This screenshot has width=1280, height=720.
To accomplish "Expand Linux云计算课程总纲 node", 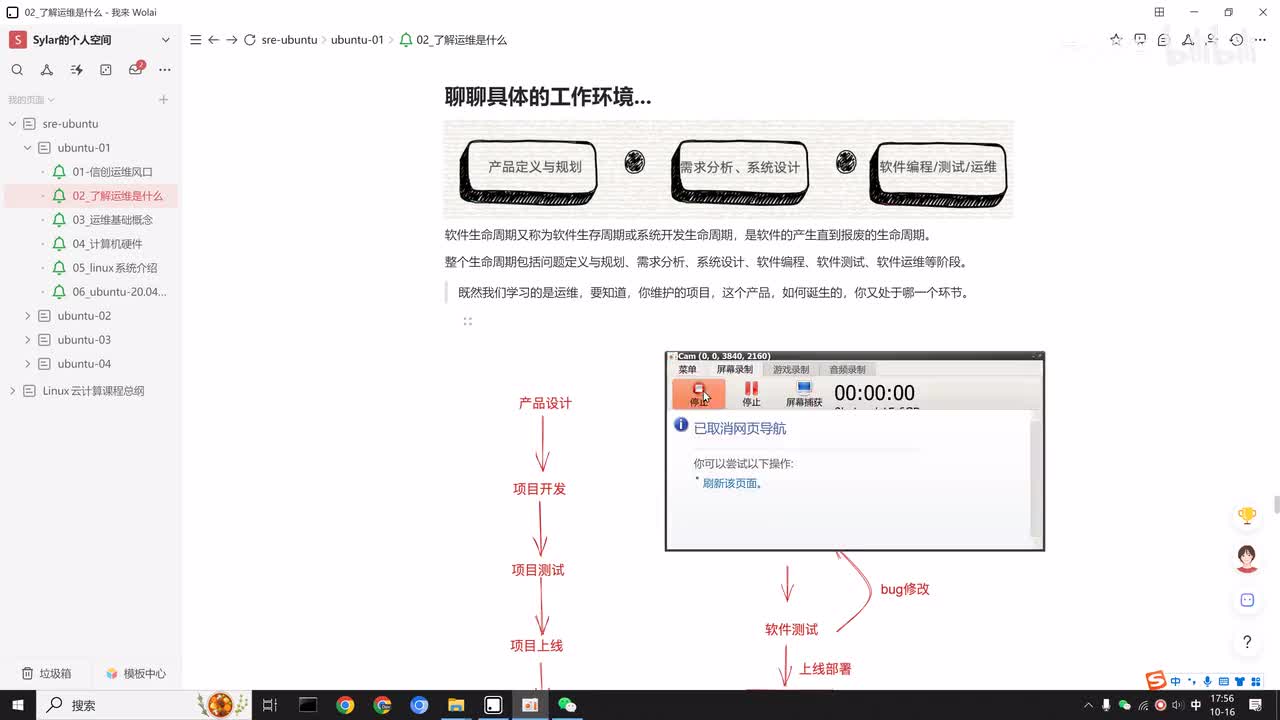I will tap(12, 391).
